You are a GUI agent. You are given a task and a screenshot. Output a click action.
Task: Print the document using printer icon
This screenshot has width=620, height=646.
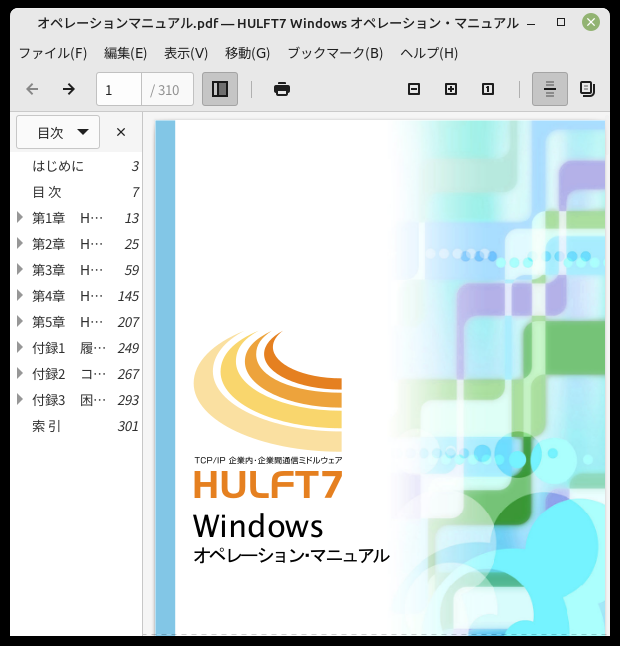[282, 89]
